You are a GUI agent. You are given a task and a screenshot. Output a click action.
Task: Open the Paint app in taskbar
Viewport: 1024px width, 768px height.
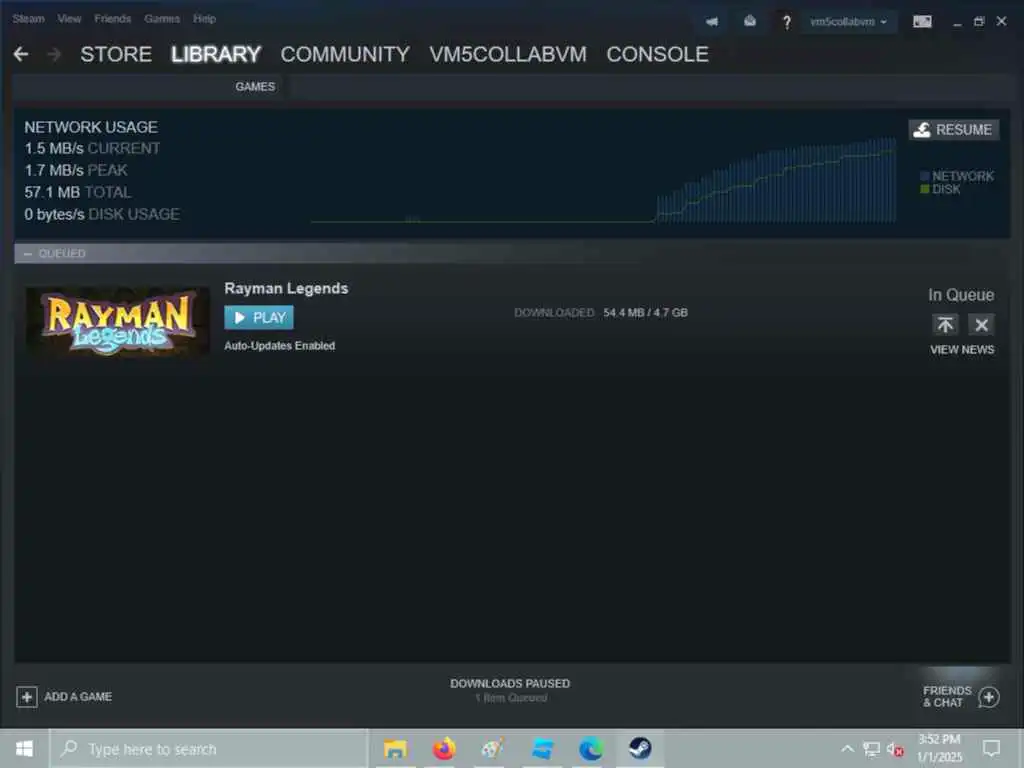pyautogui.click(x=492, y=748)
